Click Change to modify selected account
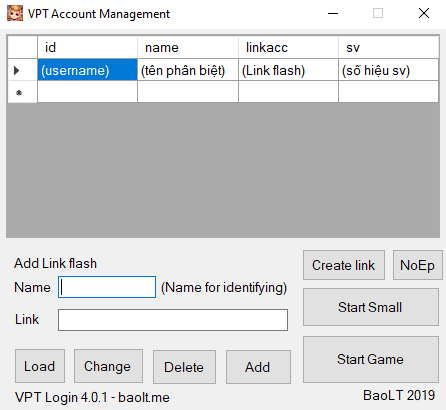Image resolution: width=446 pixels, height=410 pixels. click(108, 366)
